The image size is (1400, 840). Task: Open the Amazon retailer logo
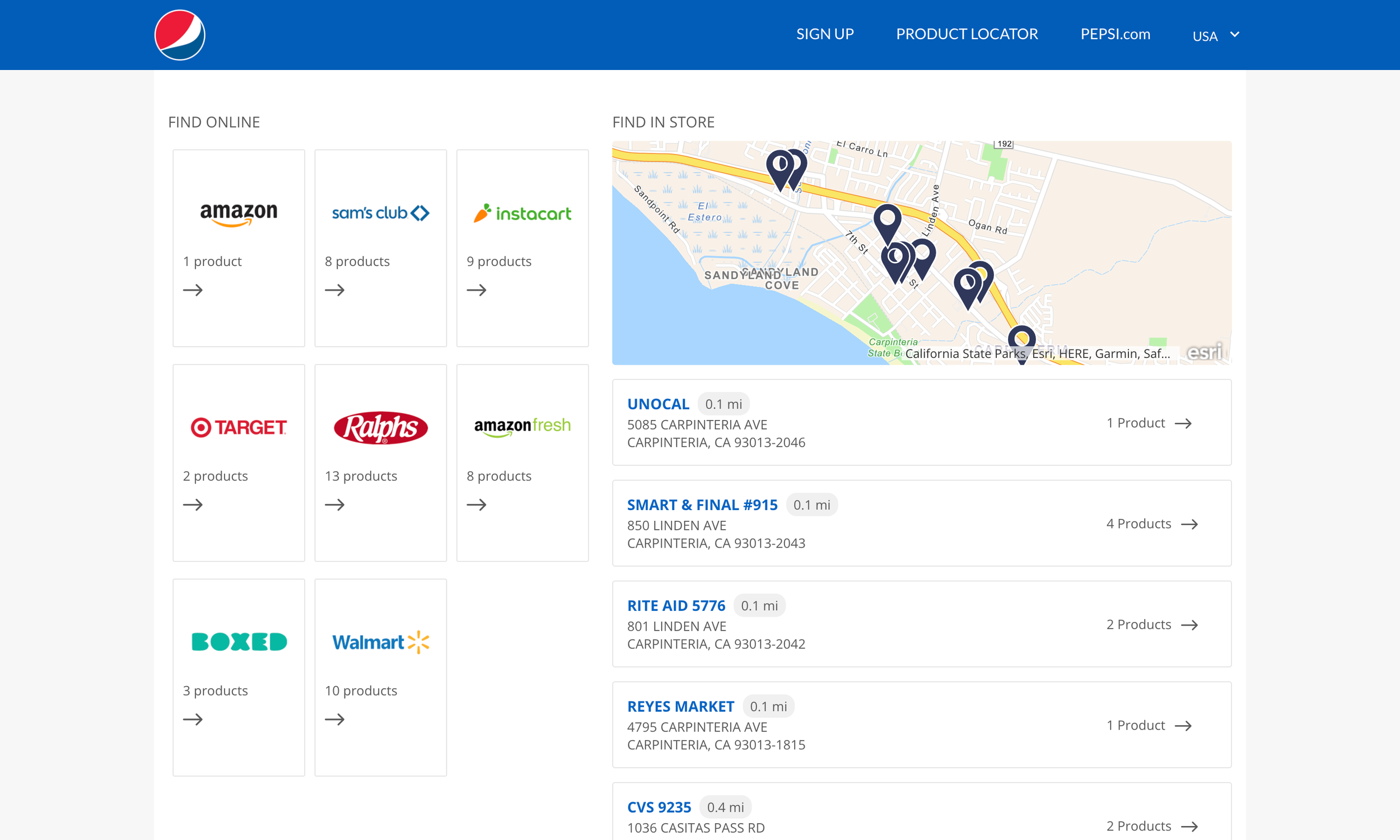point(238,213)
